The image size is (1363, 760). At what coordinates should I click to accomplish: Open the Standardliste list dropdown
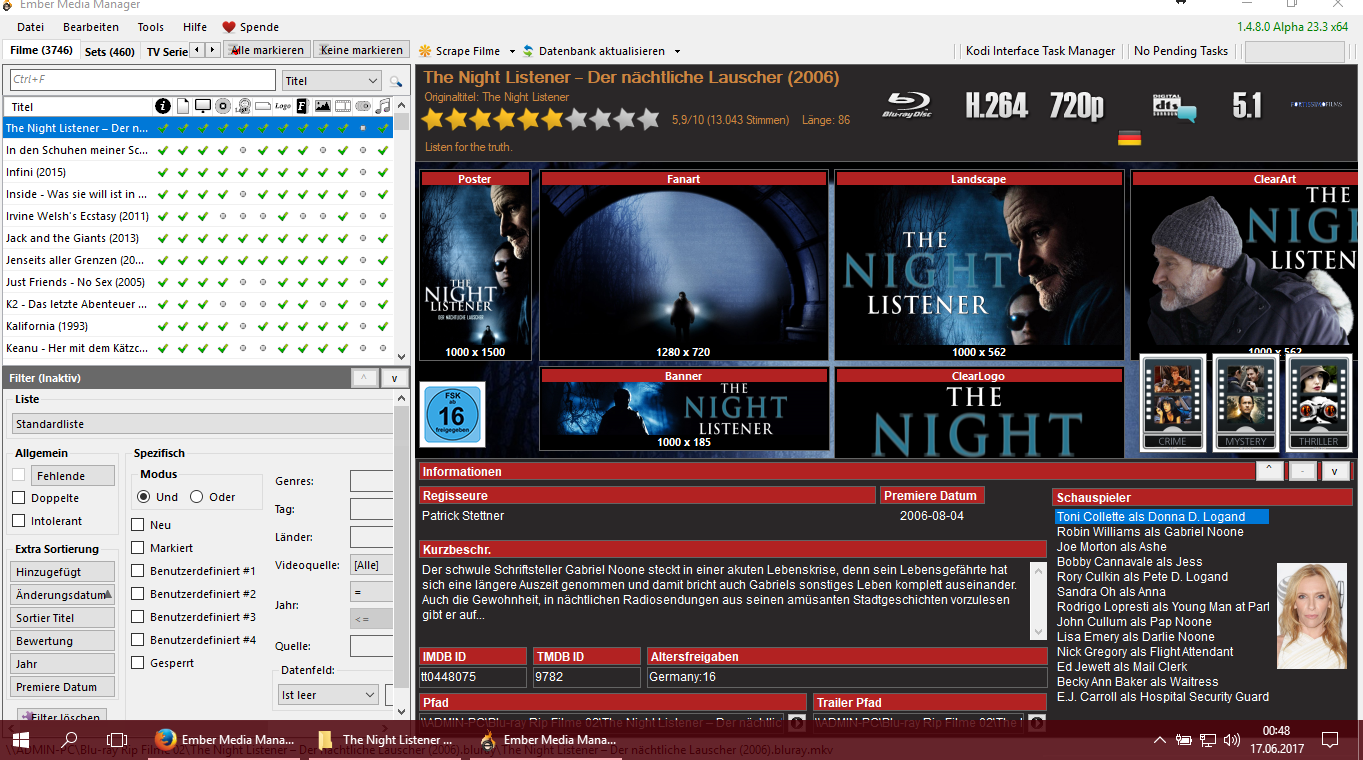[x=203, y=424]
